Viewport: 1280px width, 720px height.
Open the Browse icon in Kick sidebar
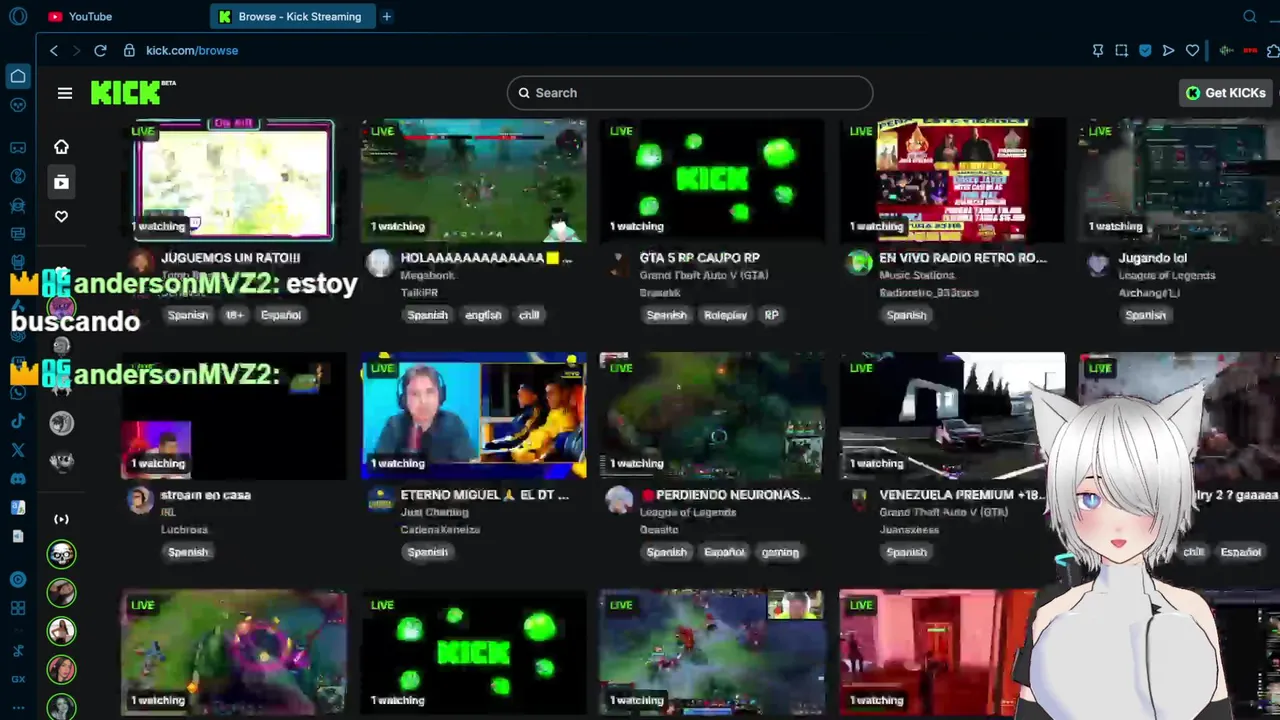tap(61, 182)
